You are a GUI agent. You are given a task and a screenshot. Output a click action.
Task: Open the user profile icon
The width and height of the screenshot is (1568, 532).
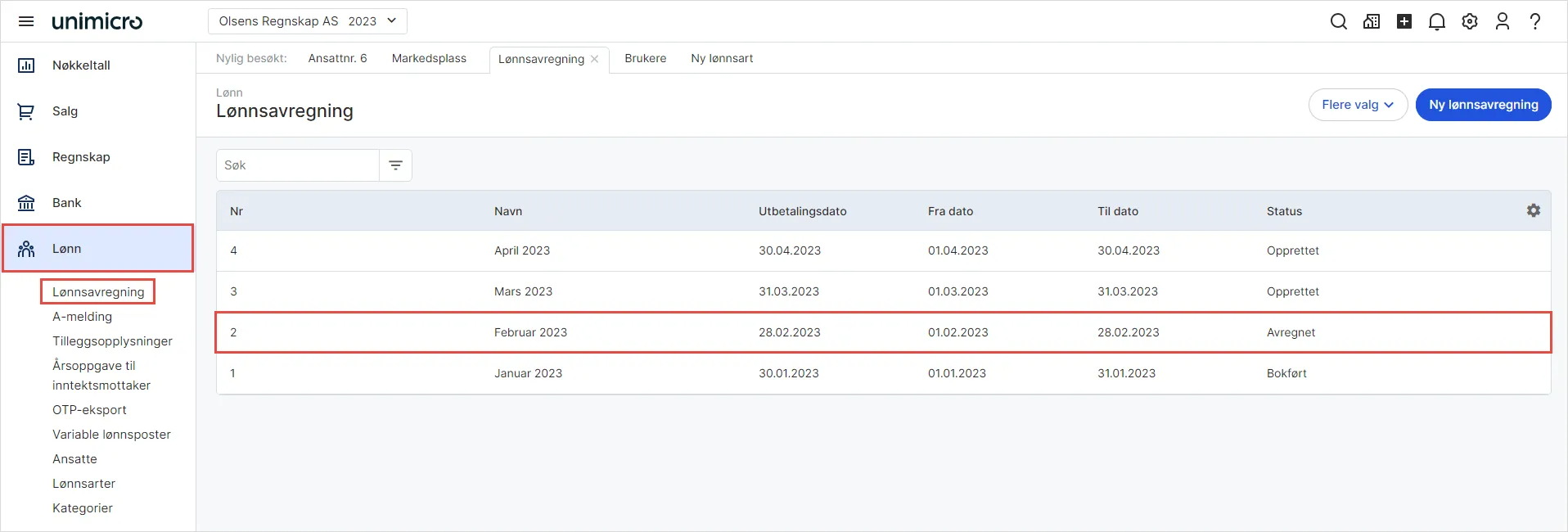1503,21
